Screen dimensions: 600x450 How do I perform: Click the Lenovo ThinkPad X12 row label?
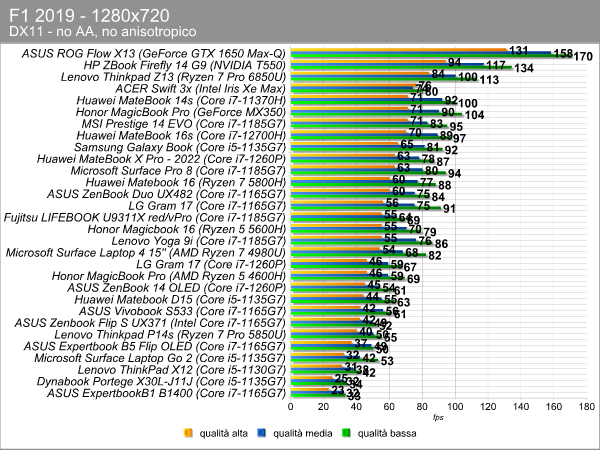point(182,370)
